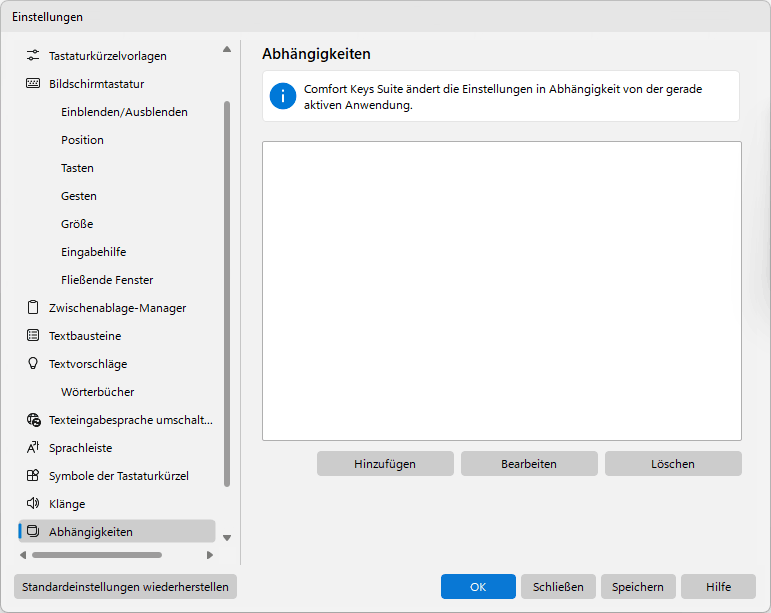Select Fließende Fenster entry
Viewport: 771px width, 613px height.
point(107,280)
